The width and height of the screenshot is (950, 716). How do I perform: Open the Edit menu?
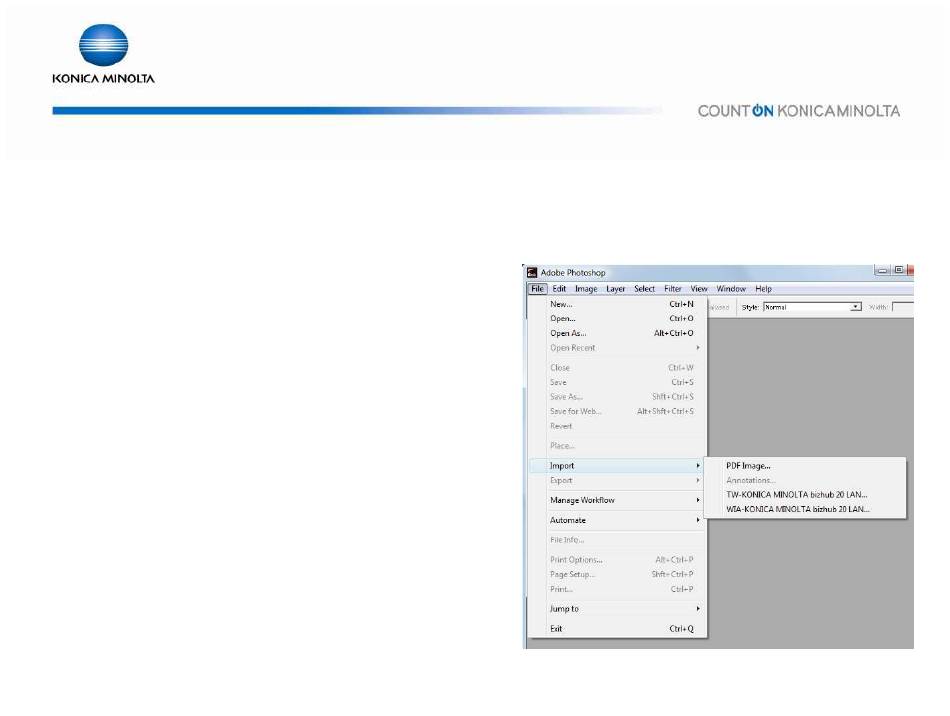(559, 289)
